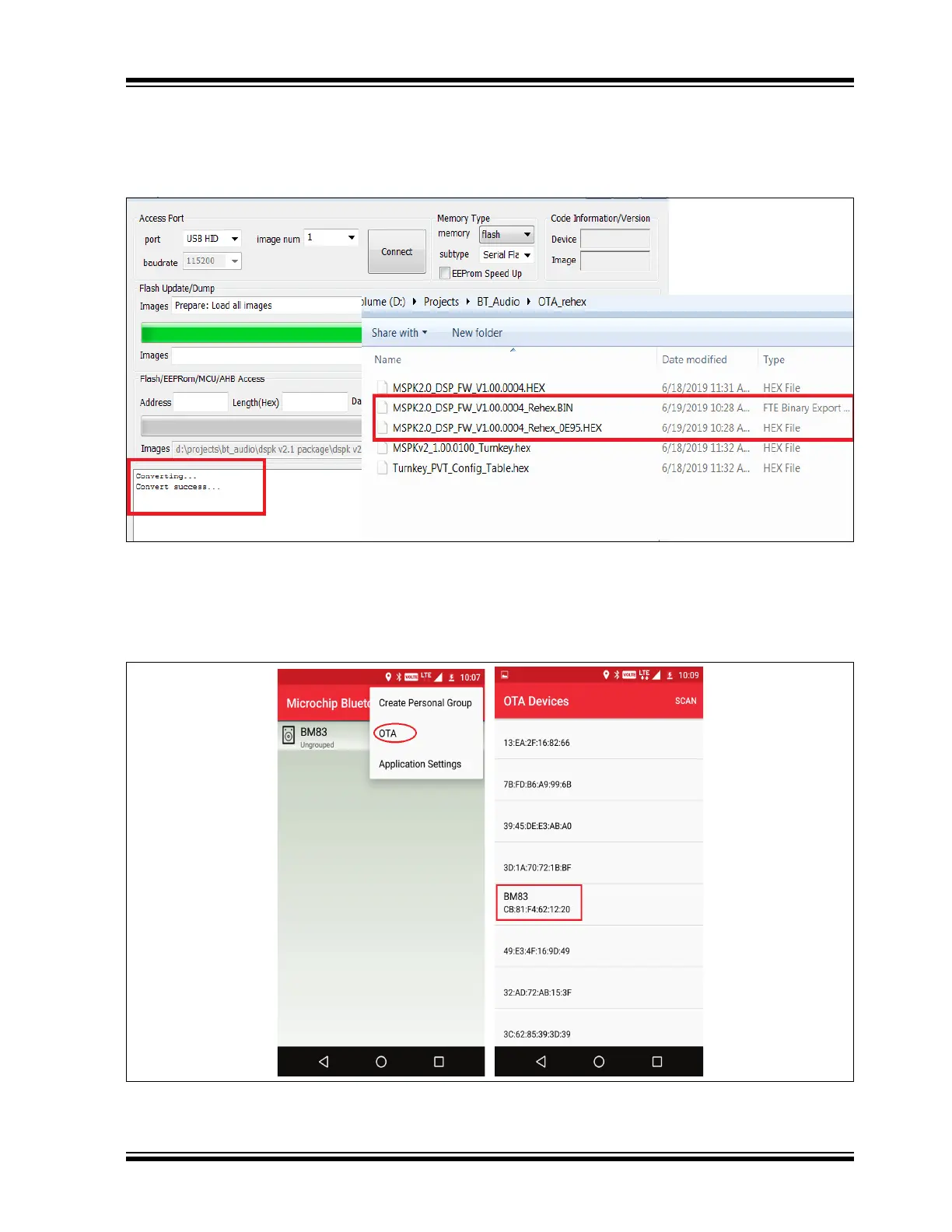
Task: Tap Android recents button on OTA Devices phone
Action: point(657,1062)
